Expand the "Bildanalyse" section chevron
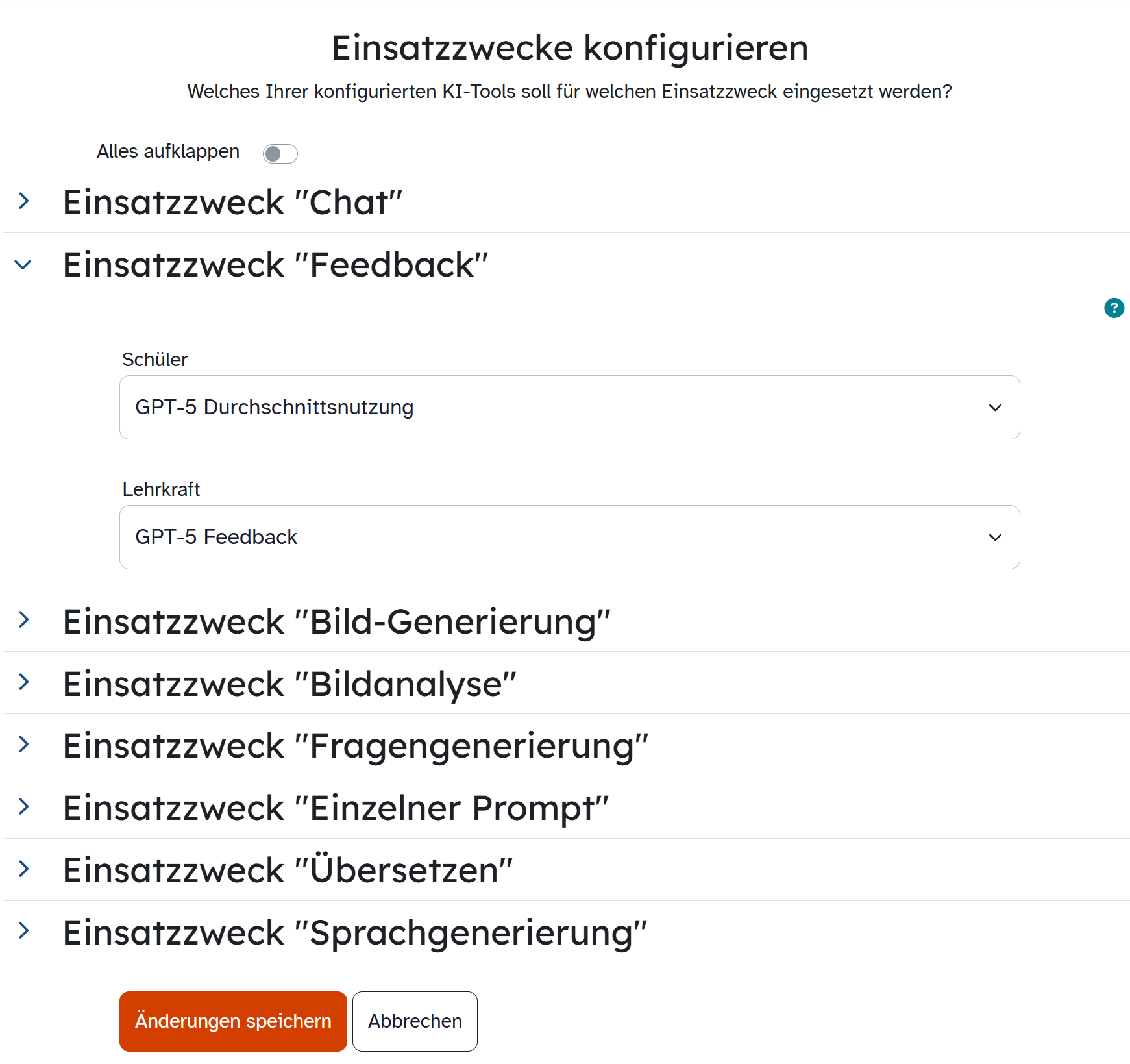The width and height of the screenshot is (1130, 1064). (24, 682)
